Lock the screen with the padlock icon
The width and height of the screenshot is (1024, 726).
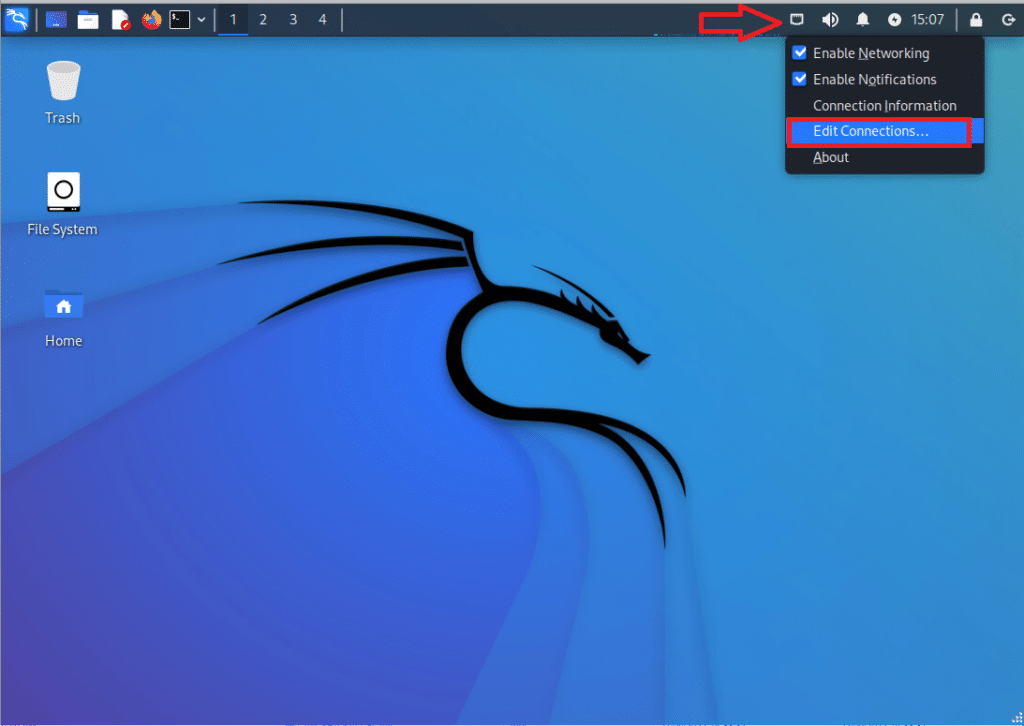[x=976, y=20]
